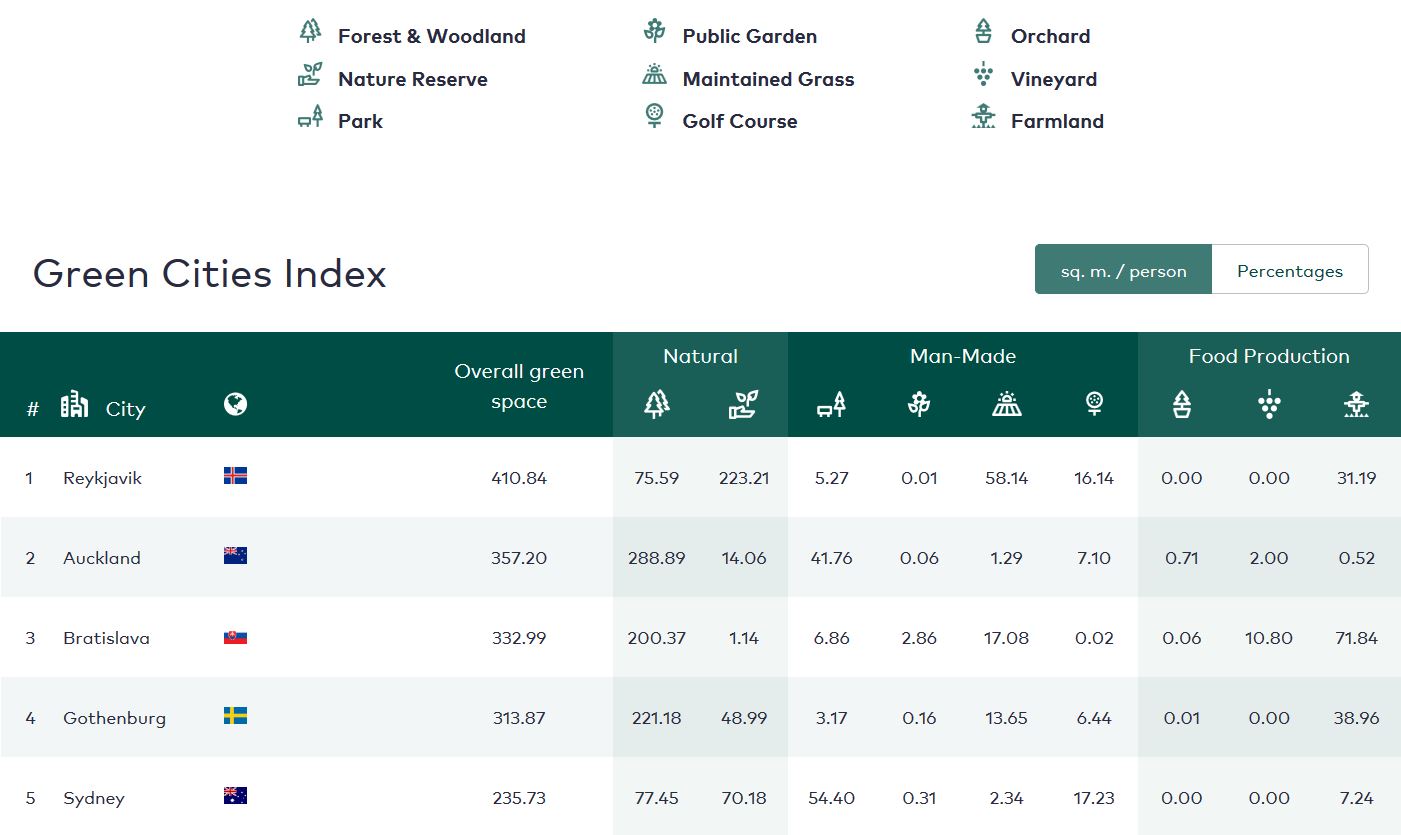Sort table by Overall green space
The image size is (1401, 835).
518,386
